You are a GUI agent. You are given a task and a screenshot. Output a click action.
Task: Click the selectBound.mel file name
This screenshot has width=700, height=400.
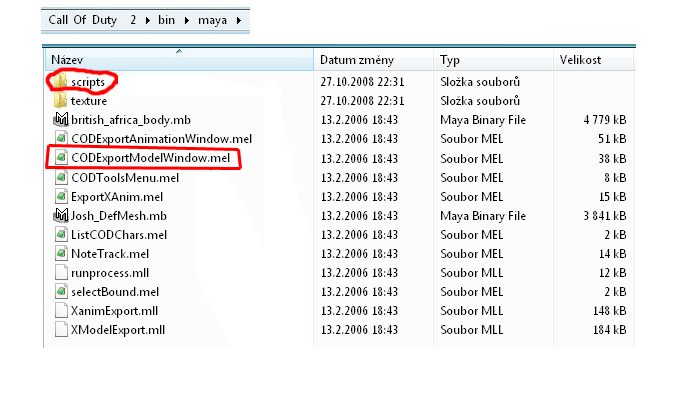pyautogui.click(x=115, y=292)
